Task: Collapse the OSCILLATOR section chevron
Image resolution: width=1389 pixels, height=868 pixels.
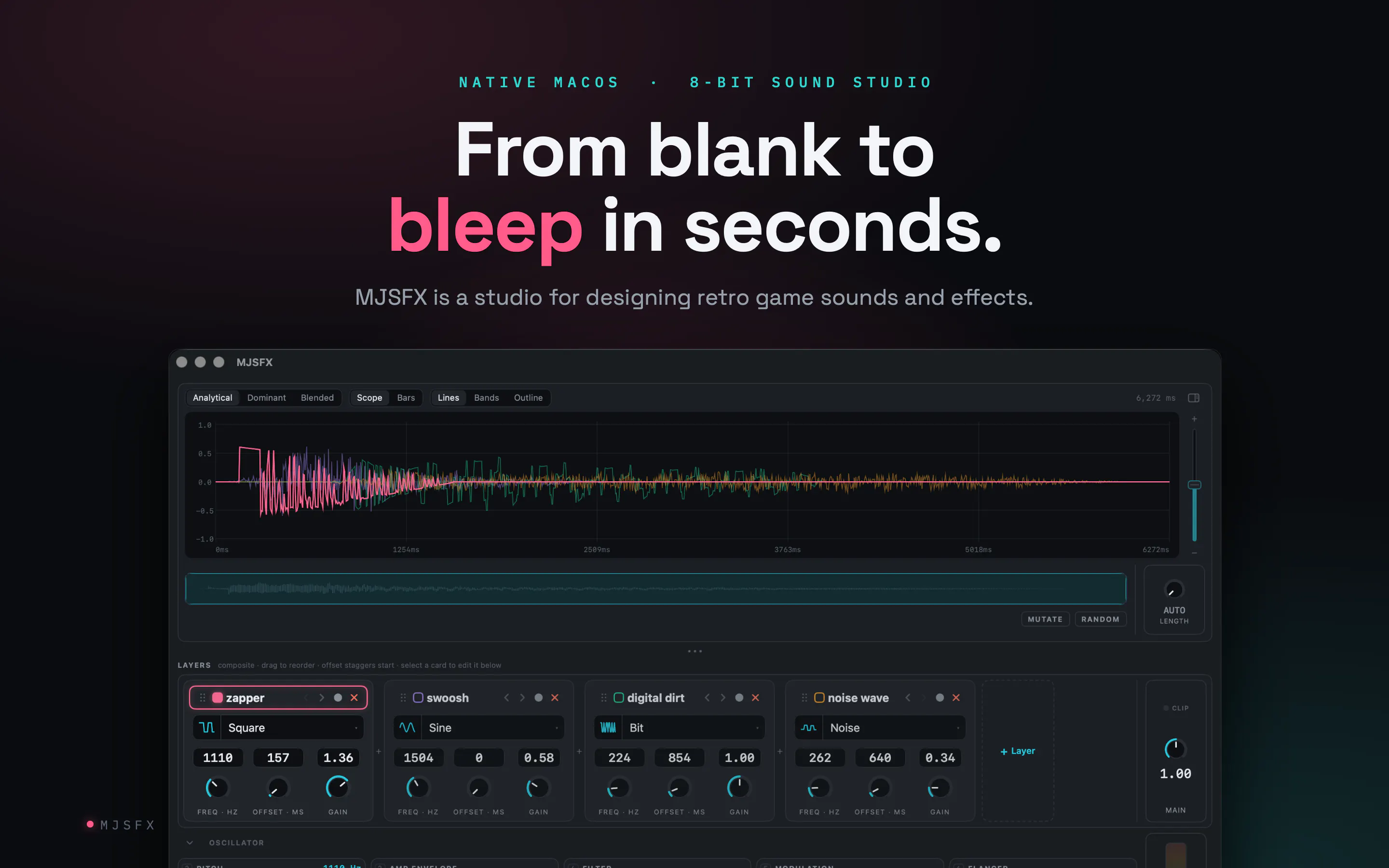Action: (x=190, y=843)
